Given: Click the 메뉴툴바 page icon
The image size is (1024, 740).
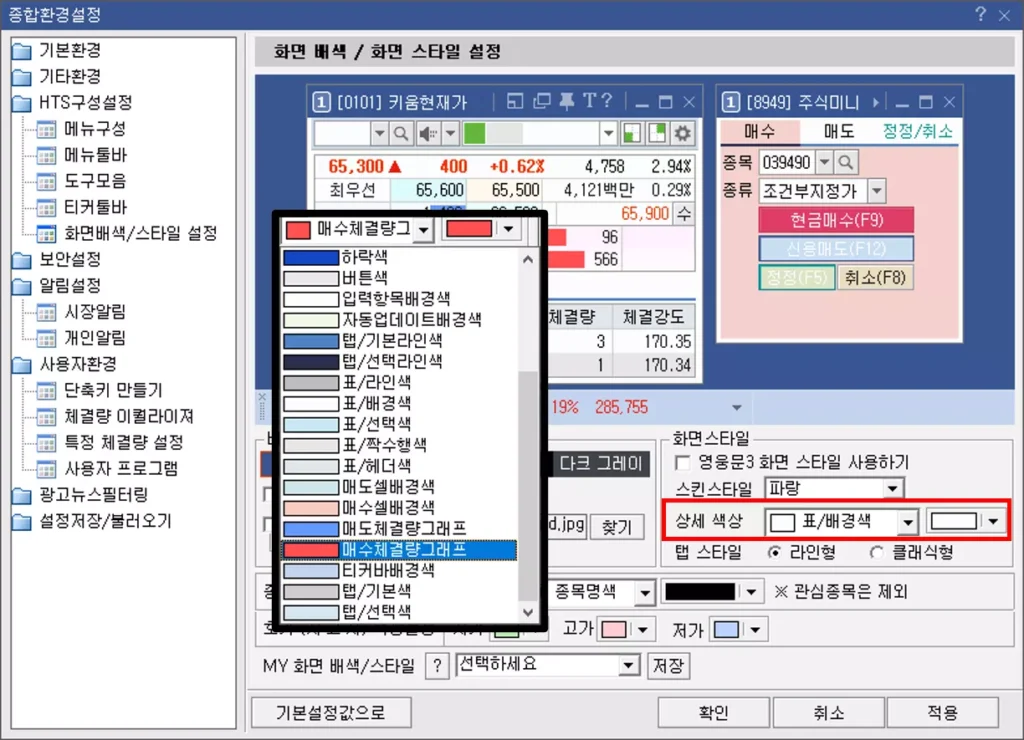Looking at the screenshot, I should [x=46, y=155].
